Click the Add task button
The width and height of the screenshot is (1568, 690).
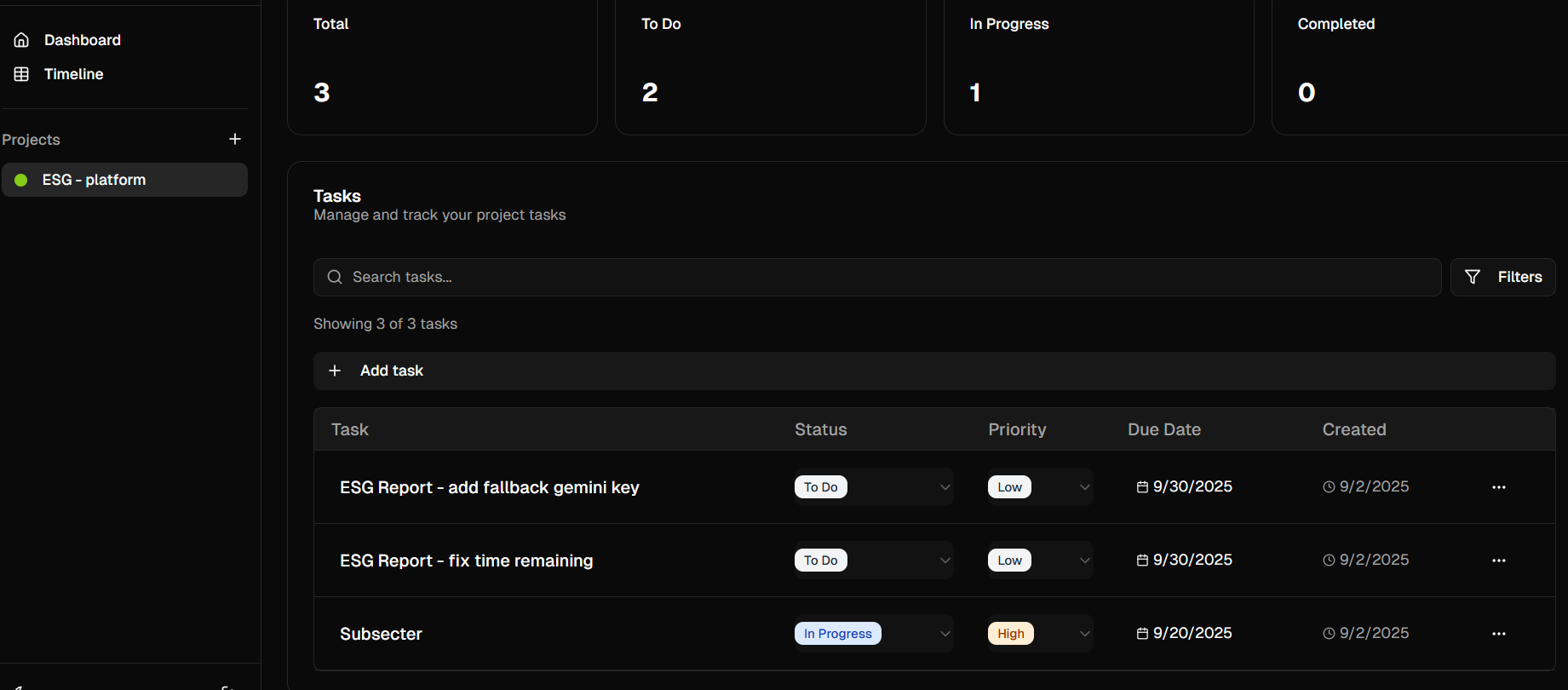[391, 371]
